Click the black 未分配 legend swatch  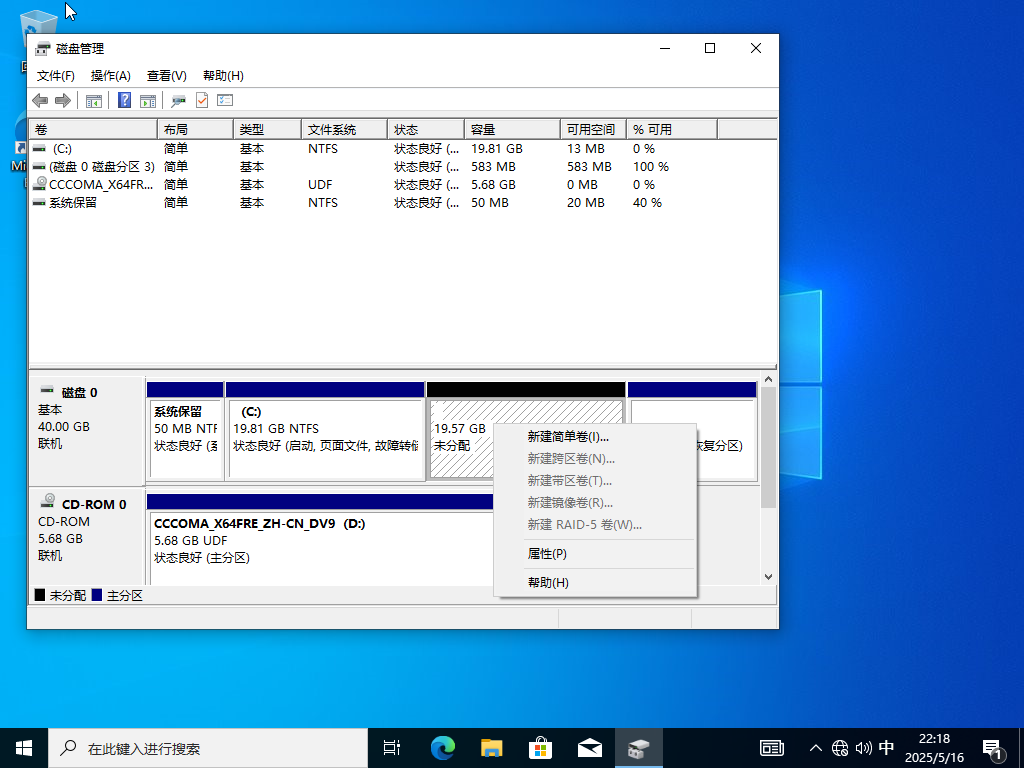coord(40,595)
